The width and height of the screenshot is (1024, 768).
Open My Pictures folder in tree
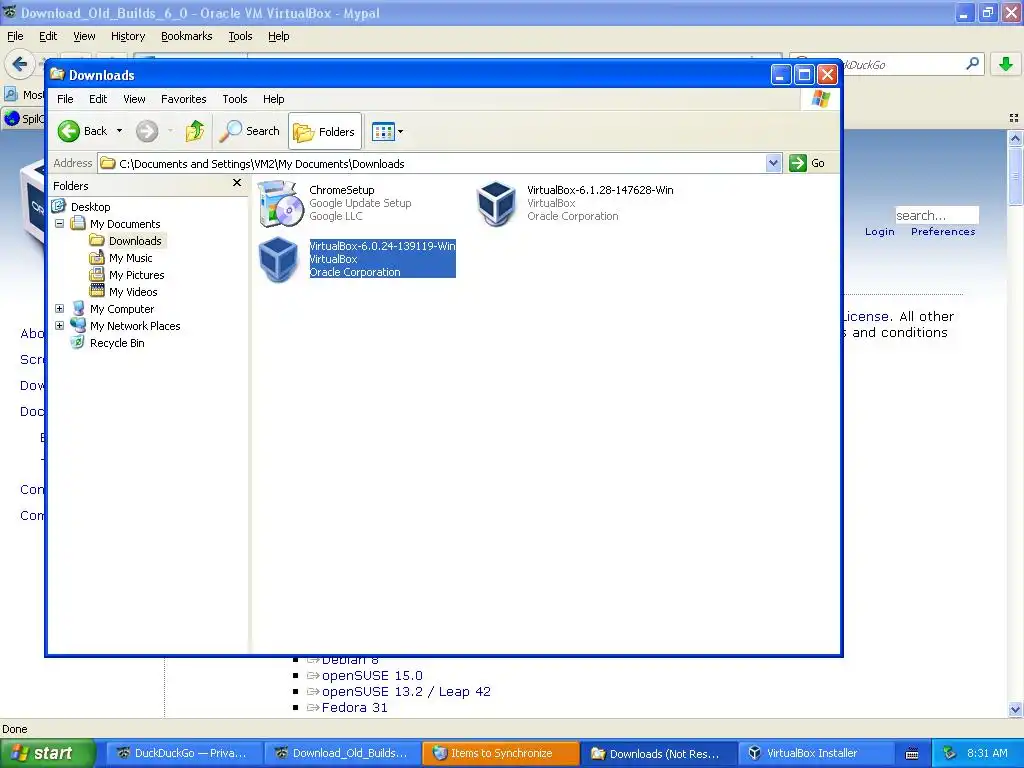[x=136, y=275]
